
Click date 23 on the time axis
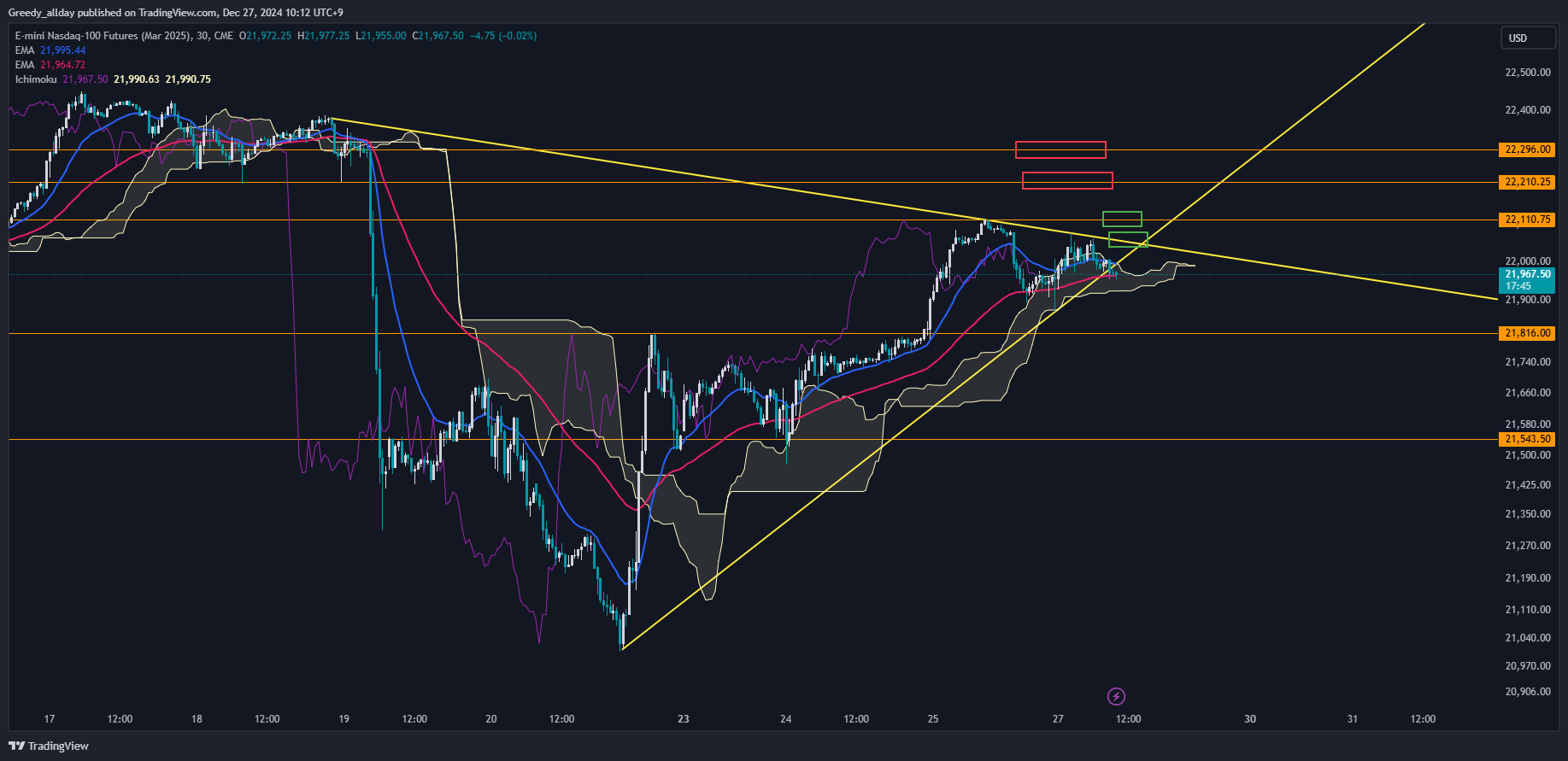click(x=684, y=719)
